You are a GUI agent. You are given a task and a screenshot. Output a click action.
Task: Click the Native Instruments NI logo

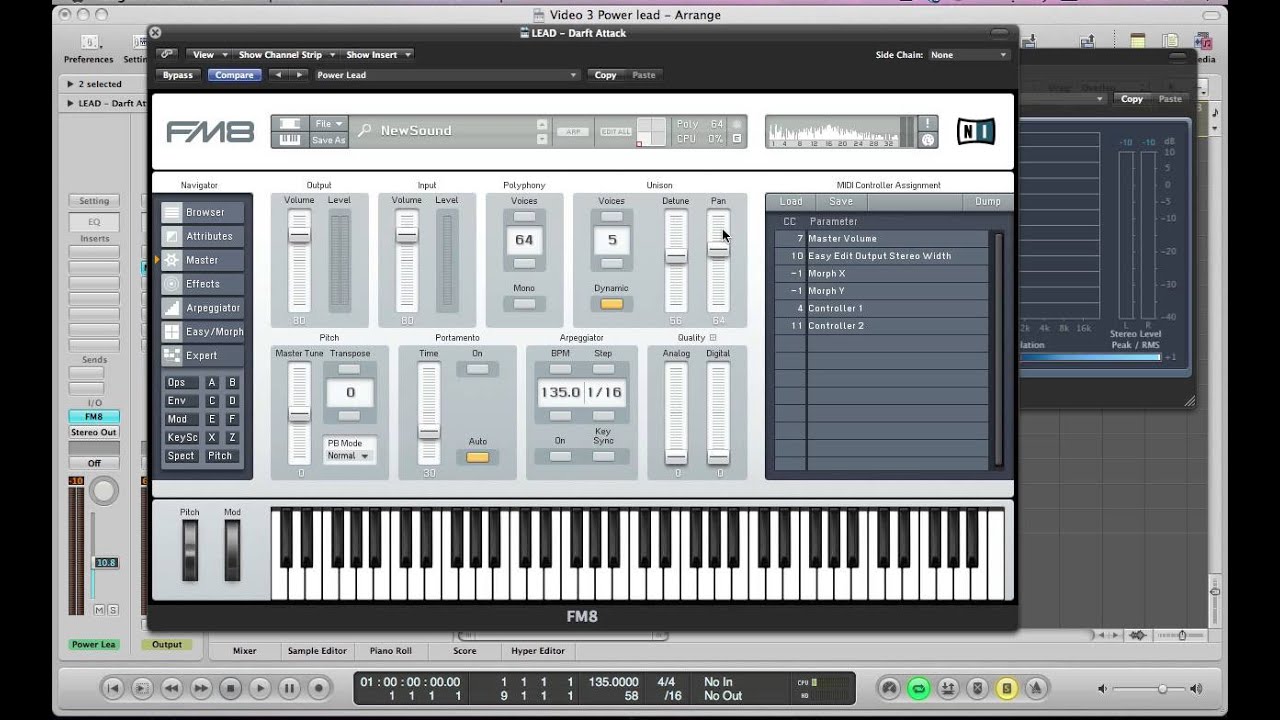975,131
